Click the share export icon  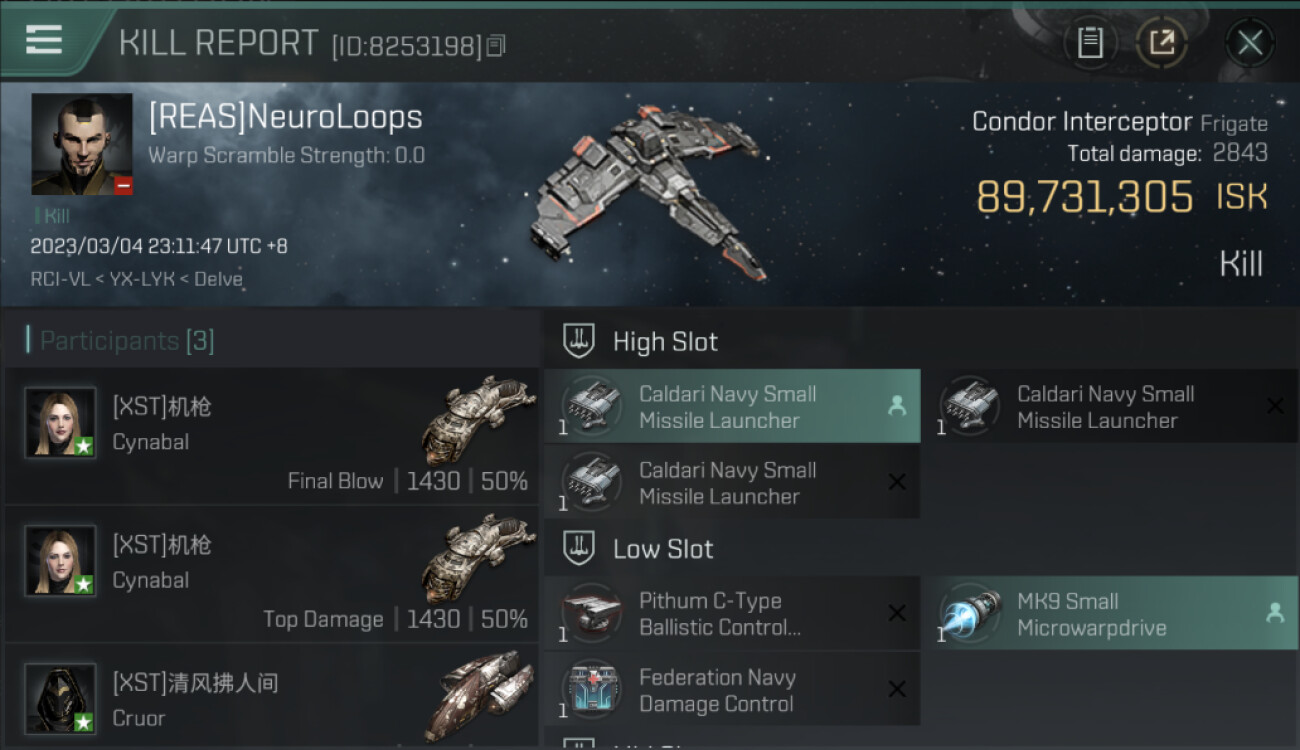click(x=1161, y=42)
